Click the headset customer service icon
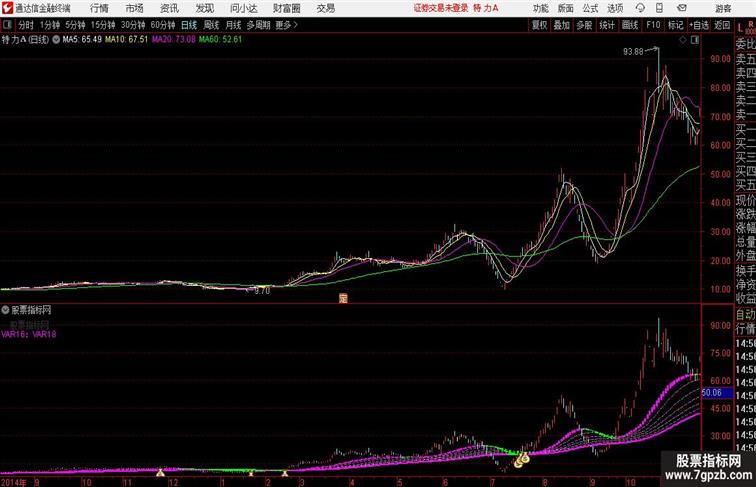This screenshot has height=487, width=756. pos(640,8)
